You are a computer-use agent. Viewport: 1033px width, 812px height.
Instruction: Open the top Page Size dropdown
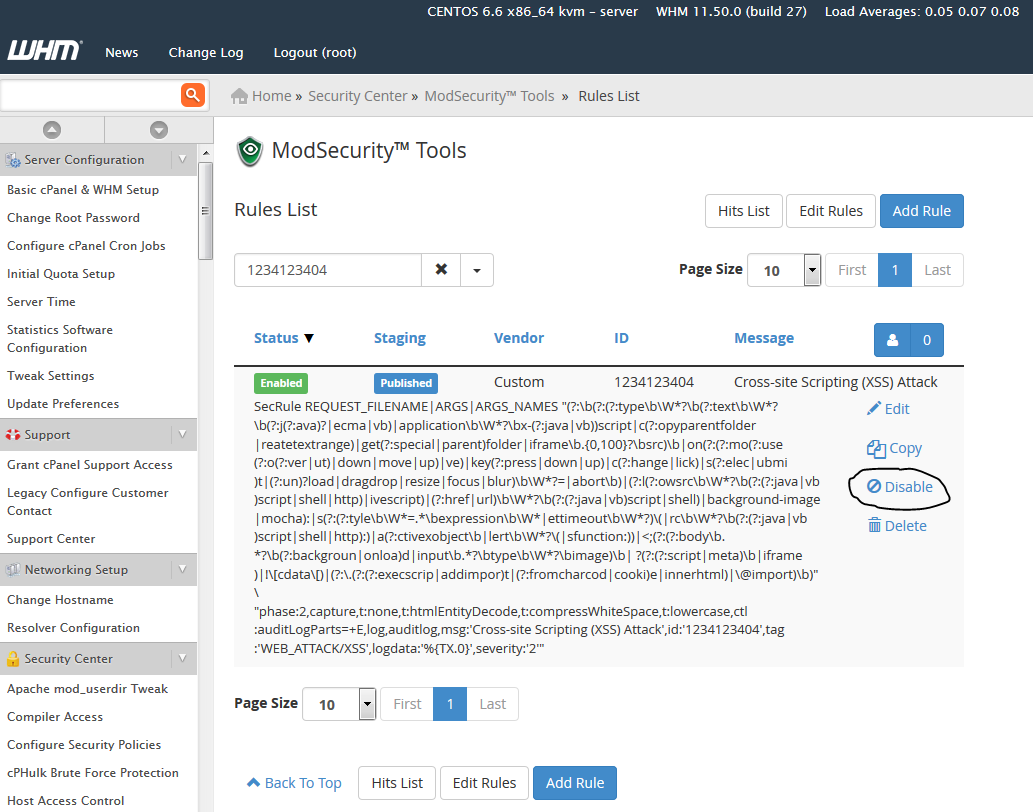(x=812, y=270)
